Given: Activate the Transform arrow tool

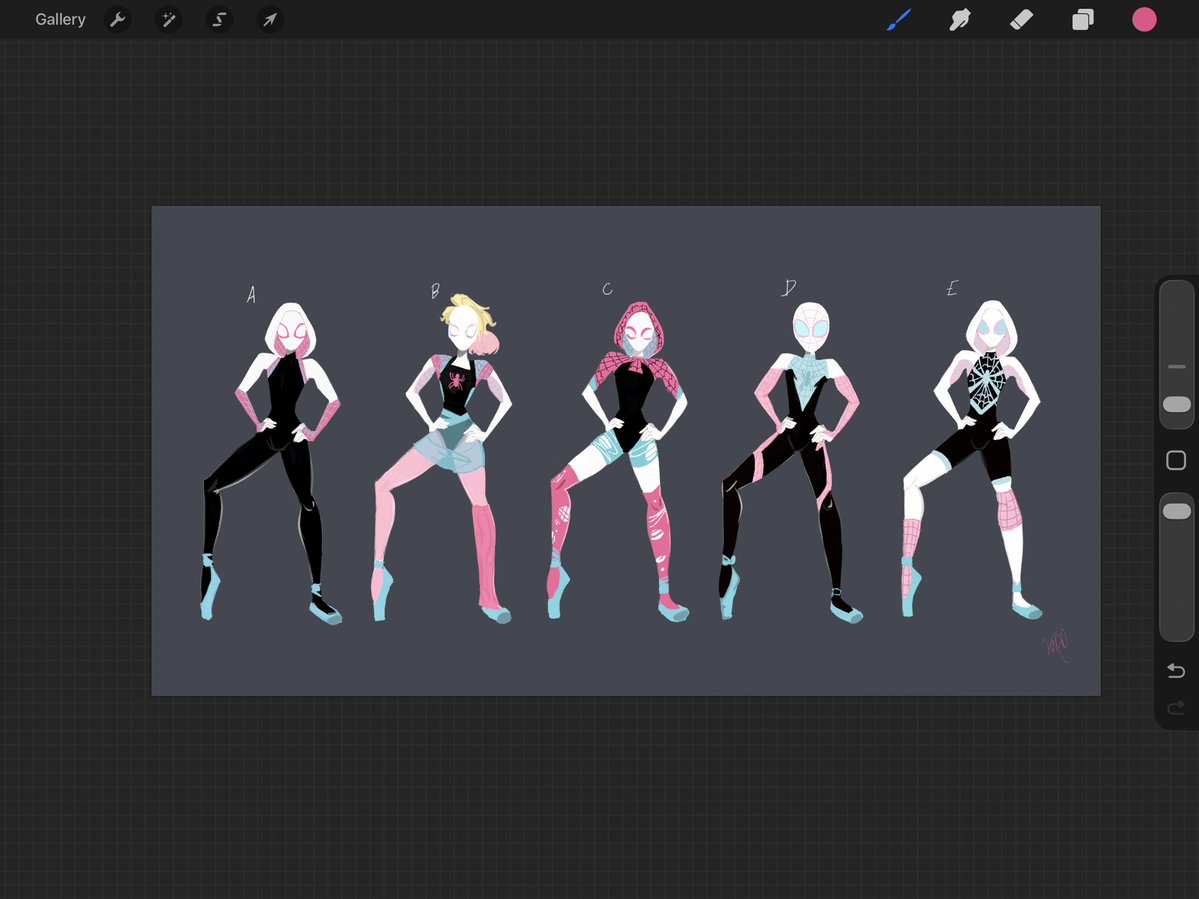Looking at the screenshot, I should pos(270,19).
